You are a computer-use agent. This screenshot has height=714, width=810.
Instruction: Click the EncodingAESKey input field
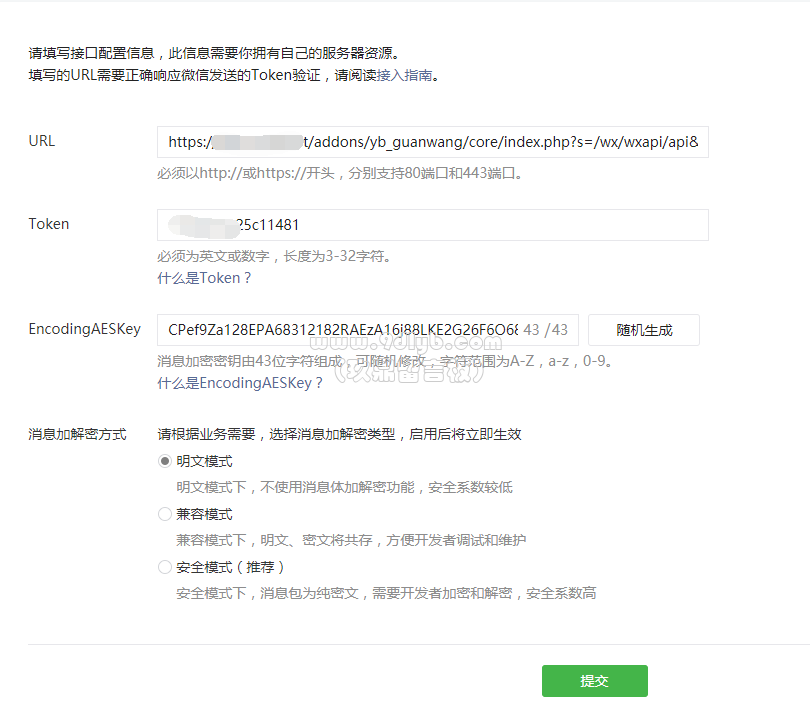368,330
